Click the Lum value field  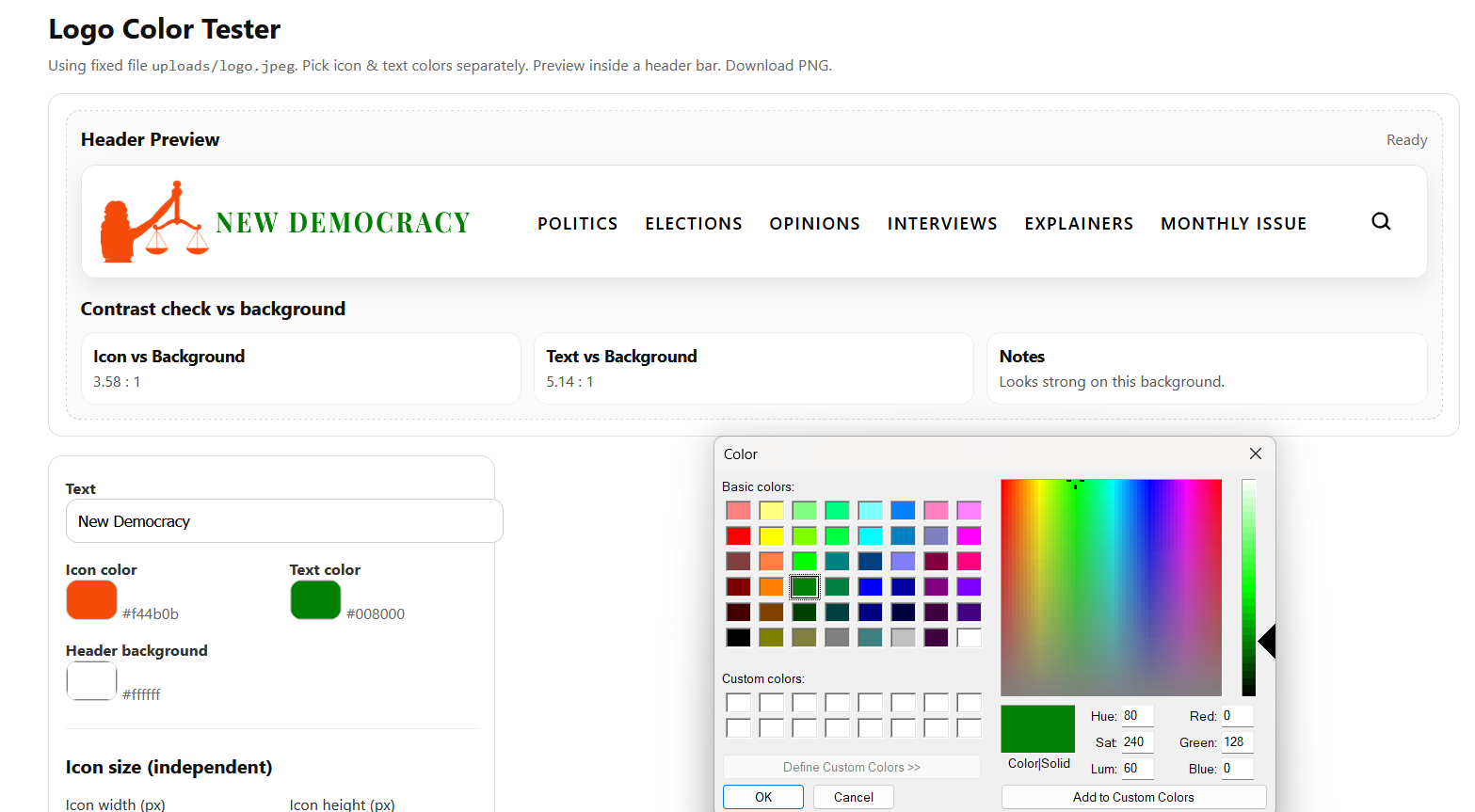tap(1137, 769)
